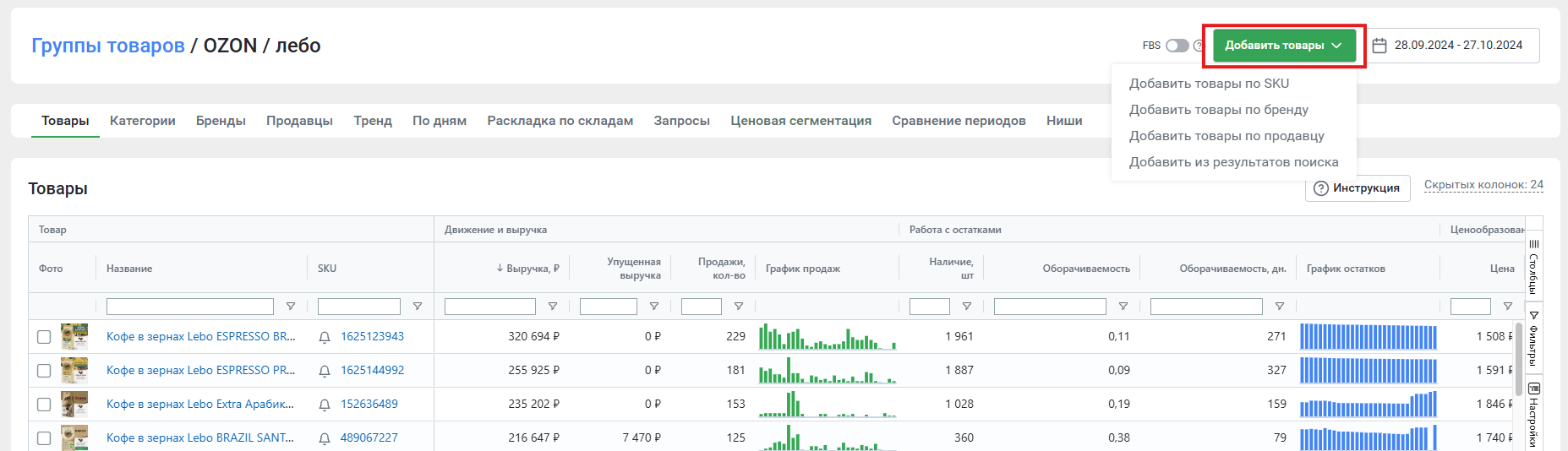
Task: Open SKU link 152636489
Action: tap(369, 404)
